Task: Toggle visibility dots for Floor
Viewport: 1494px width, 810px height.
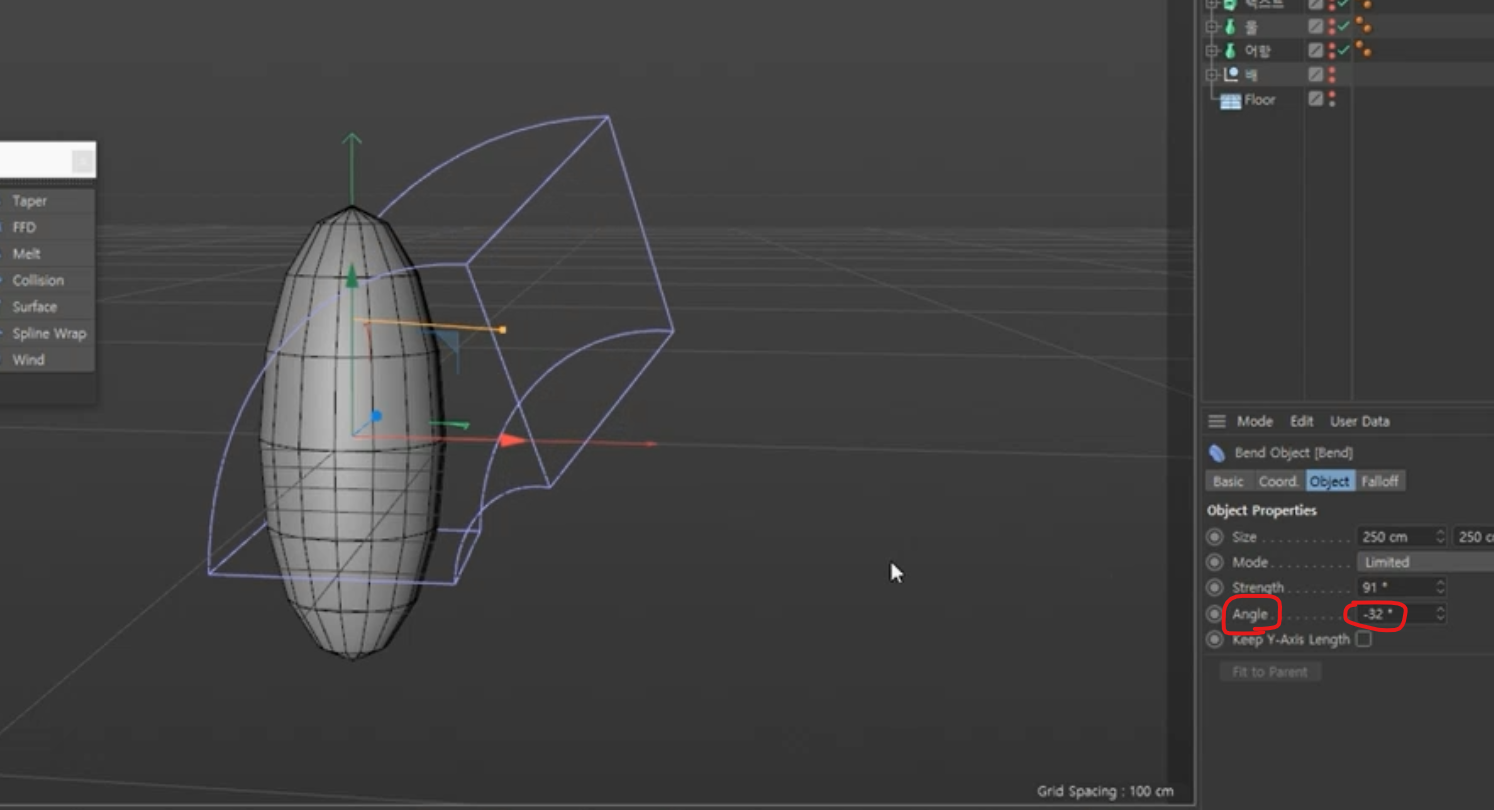Action: (x=1332, y=99)
